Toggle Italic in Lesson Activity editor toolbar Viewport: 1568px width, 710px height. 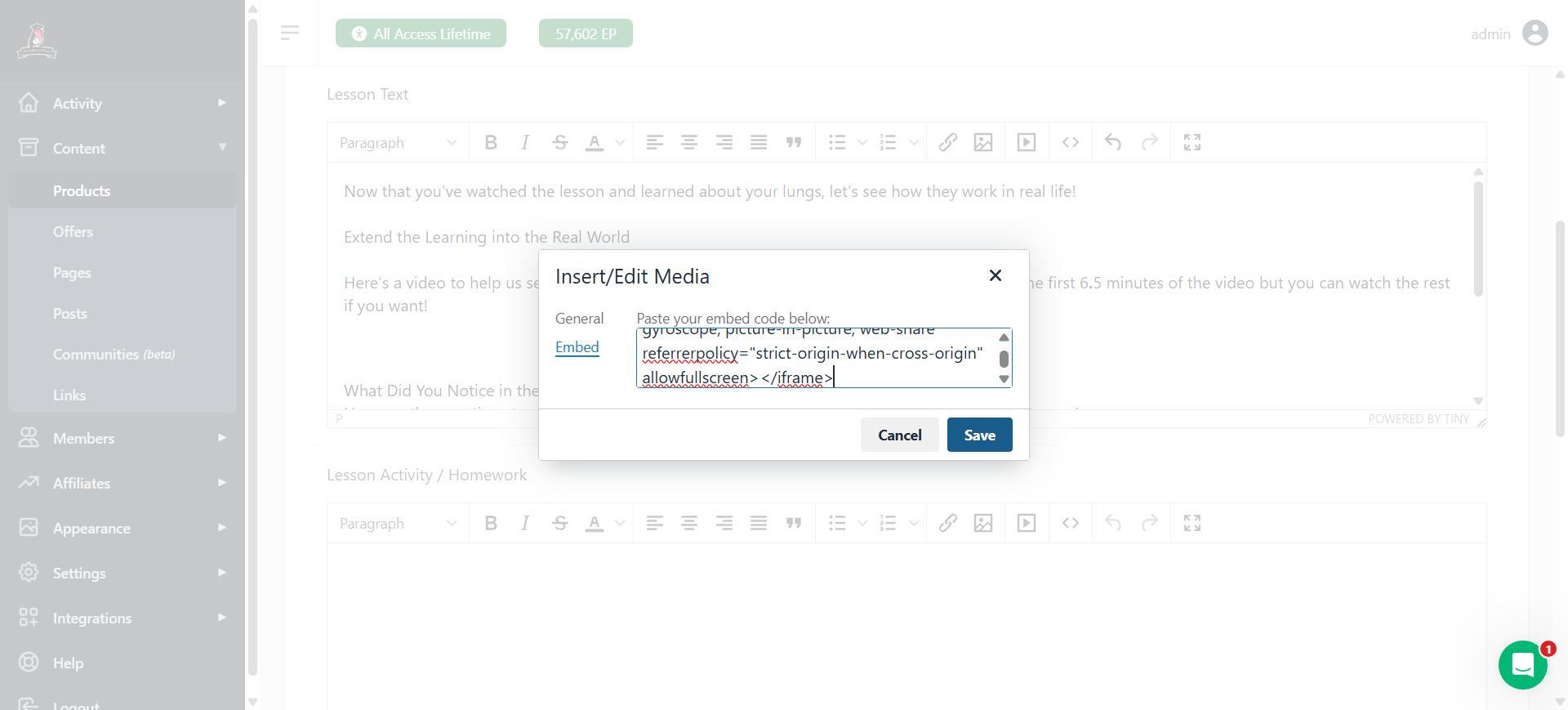coord(525,523)
